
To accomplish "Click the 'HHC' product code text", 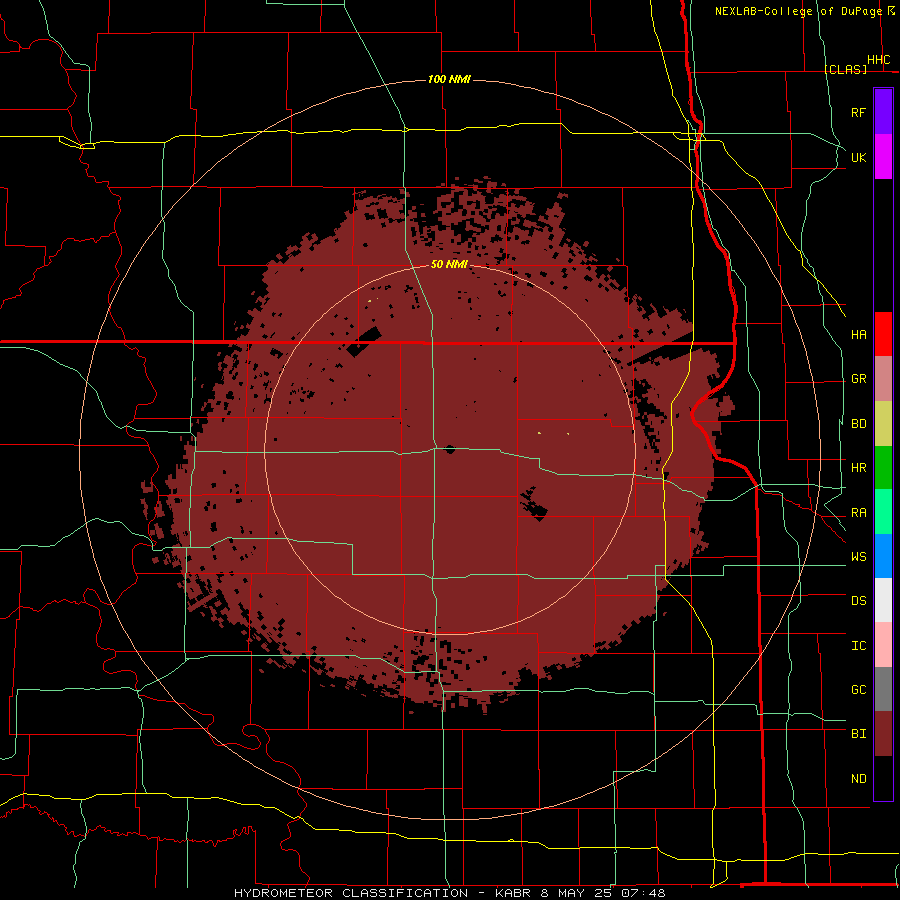I will 878,60.
